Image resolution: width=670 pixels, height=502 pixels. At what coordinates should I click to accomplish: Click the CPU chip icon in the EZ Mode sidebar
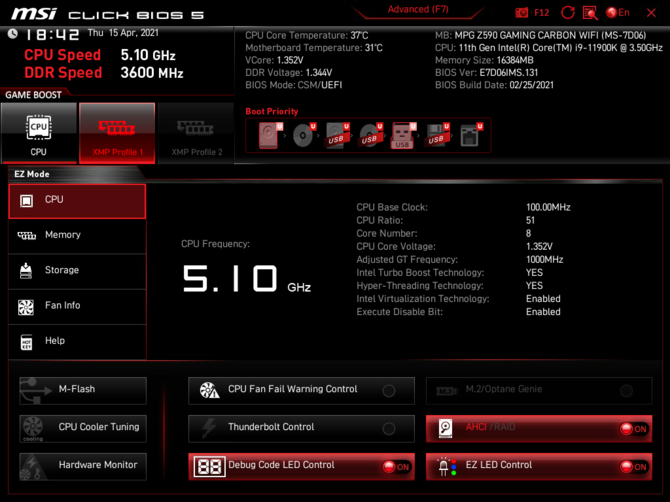click(x=26, y=200)
